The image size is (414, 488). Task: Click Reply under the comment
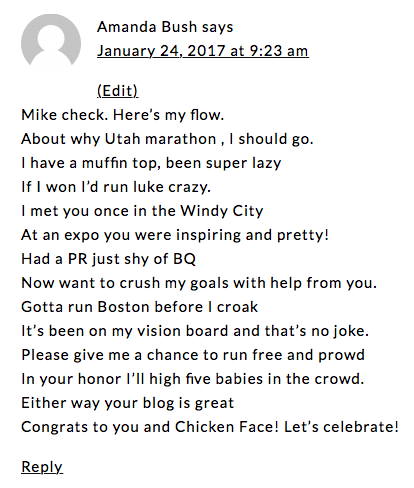[42, 467]
